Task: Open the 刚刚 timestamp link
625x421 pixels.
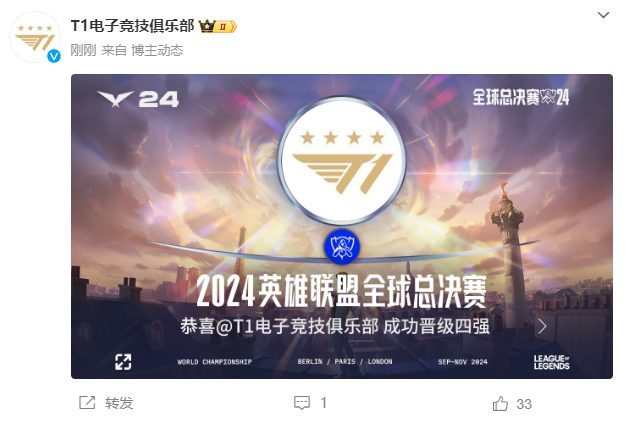Action: tap(83, 51)
